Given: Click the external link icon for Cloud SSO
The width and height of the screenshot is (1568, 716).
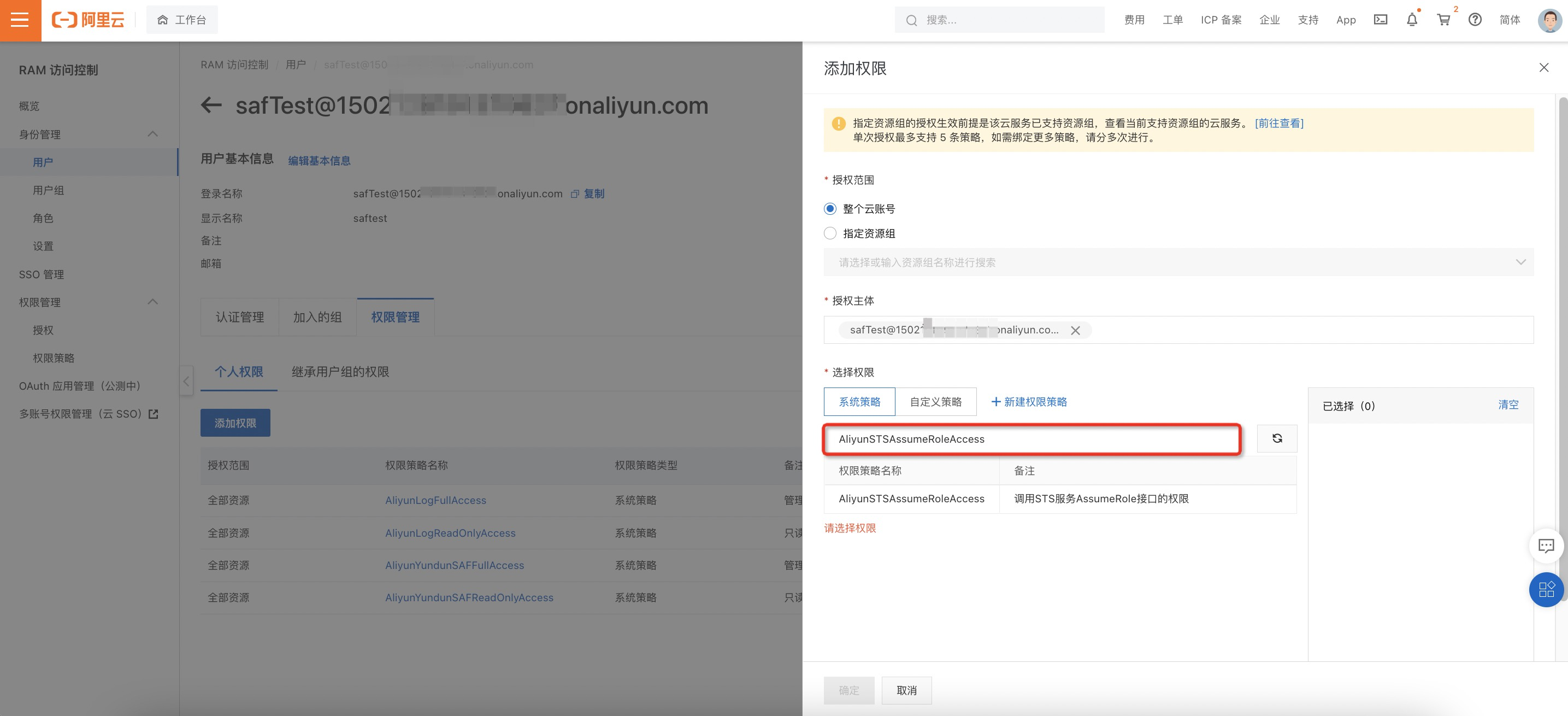Looking at the screenshot, I should [154, 414].
